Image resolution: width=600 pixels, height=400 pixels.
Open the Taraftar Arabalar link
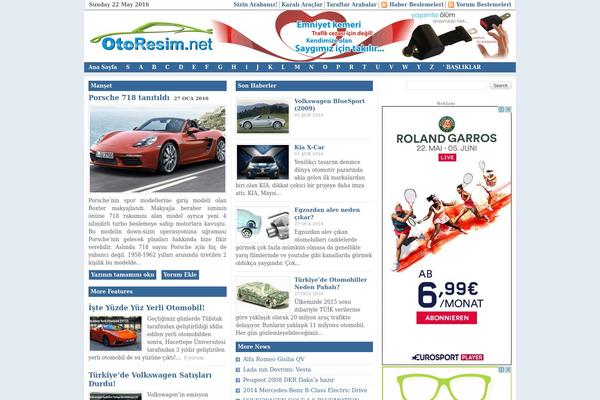click(x=351, y=5)
